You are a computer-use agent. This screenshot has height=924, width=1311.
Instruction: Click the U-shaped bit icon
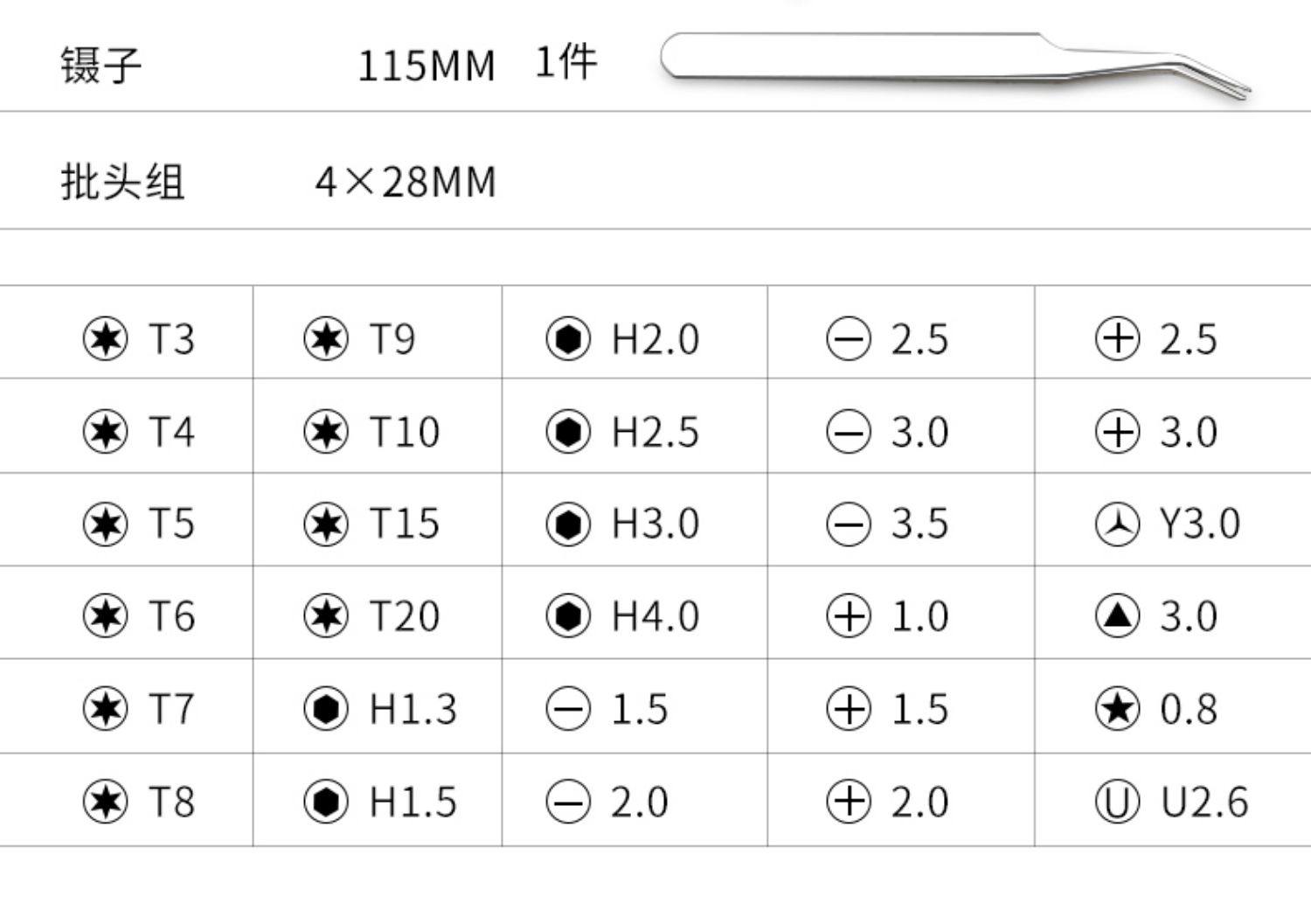(x=1117, y=802)
